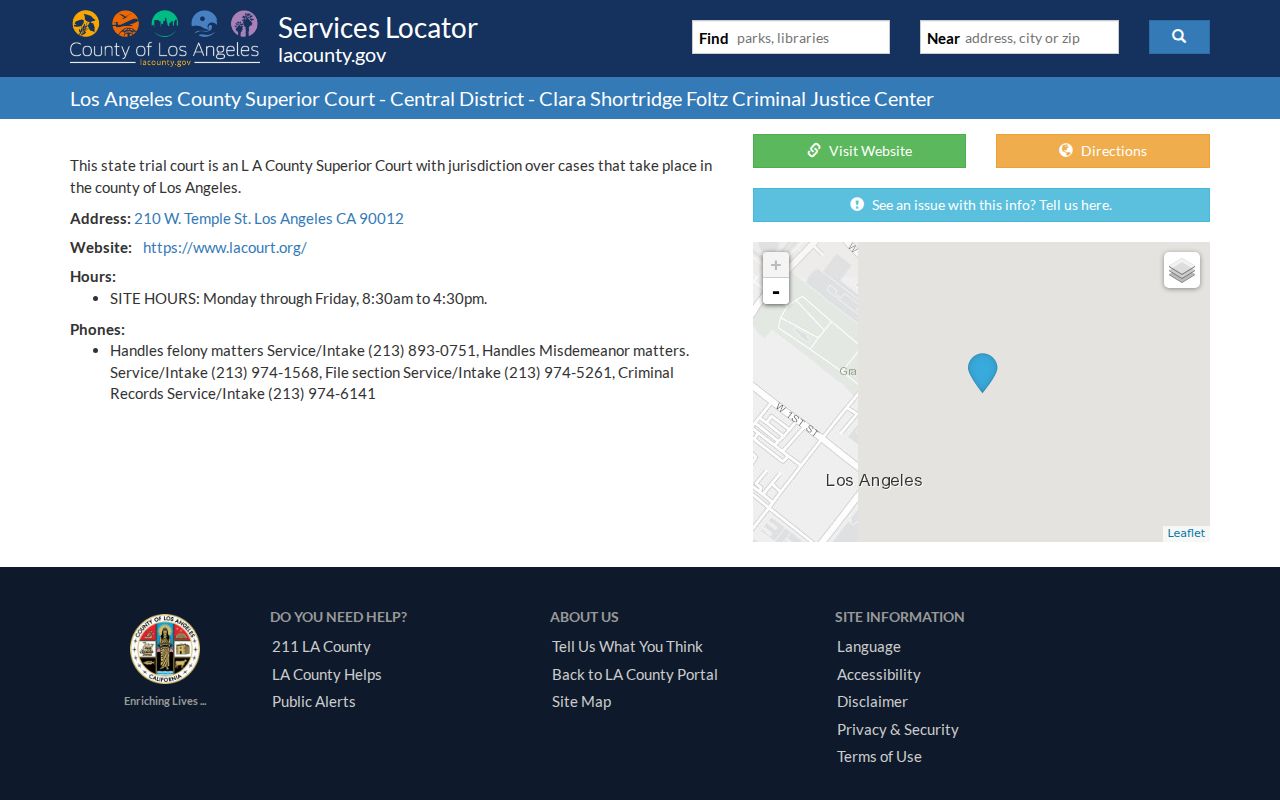The height and width of the screenshot is (800, 1280).
Task: Open the LA County Helps link
Action: 327,675
